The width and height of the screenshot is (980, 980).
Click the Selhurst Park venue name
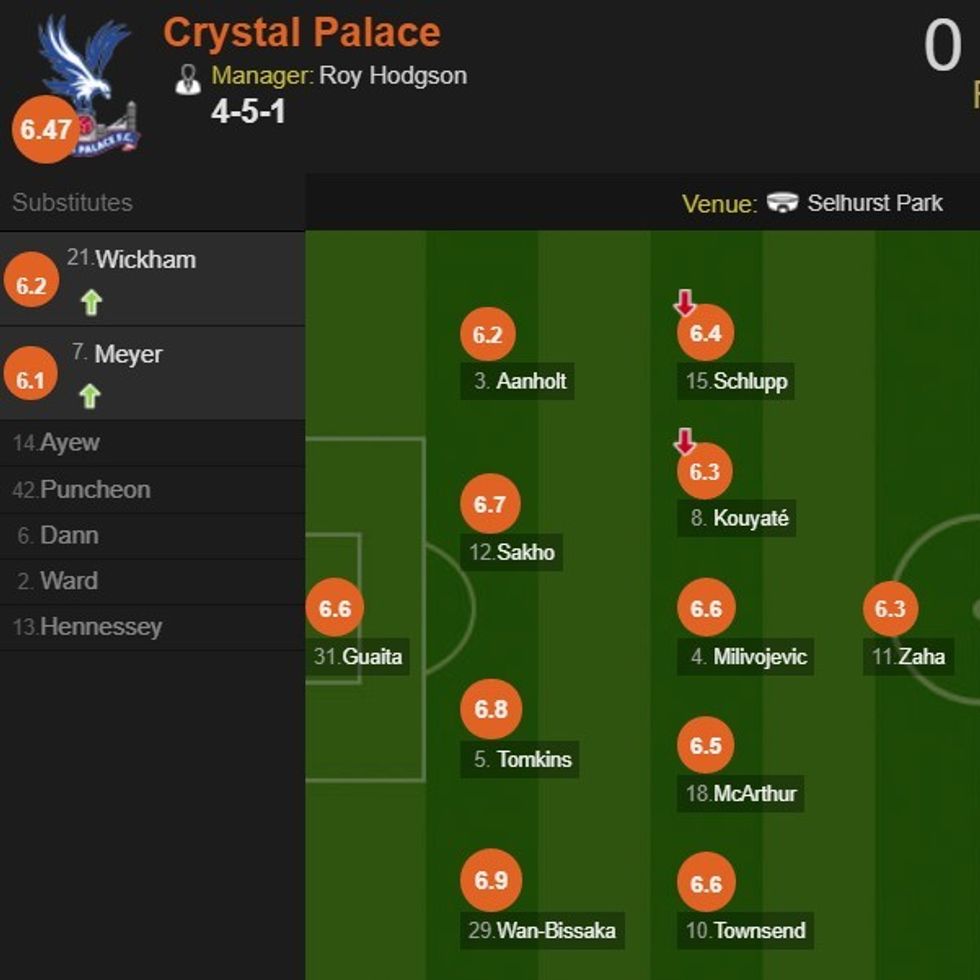coord(874,203)
